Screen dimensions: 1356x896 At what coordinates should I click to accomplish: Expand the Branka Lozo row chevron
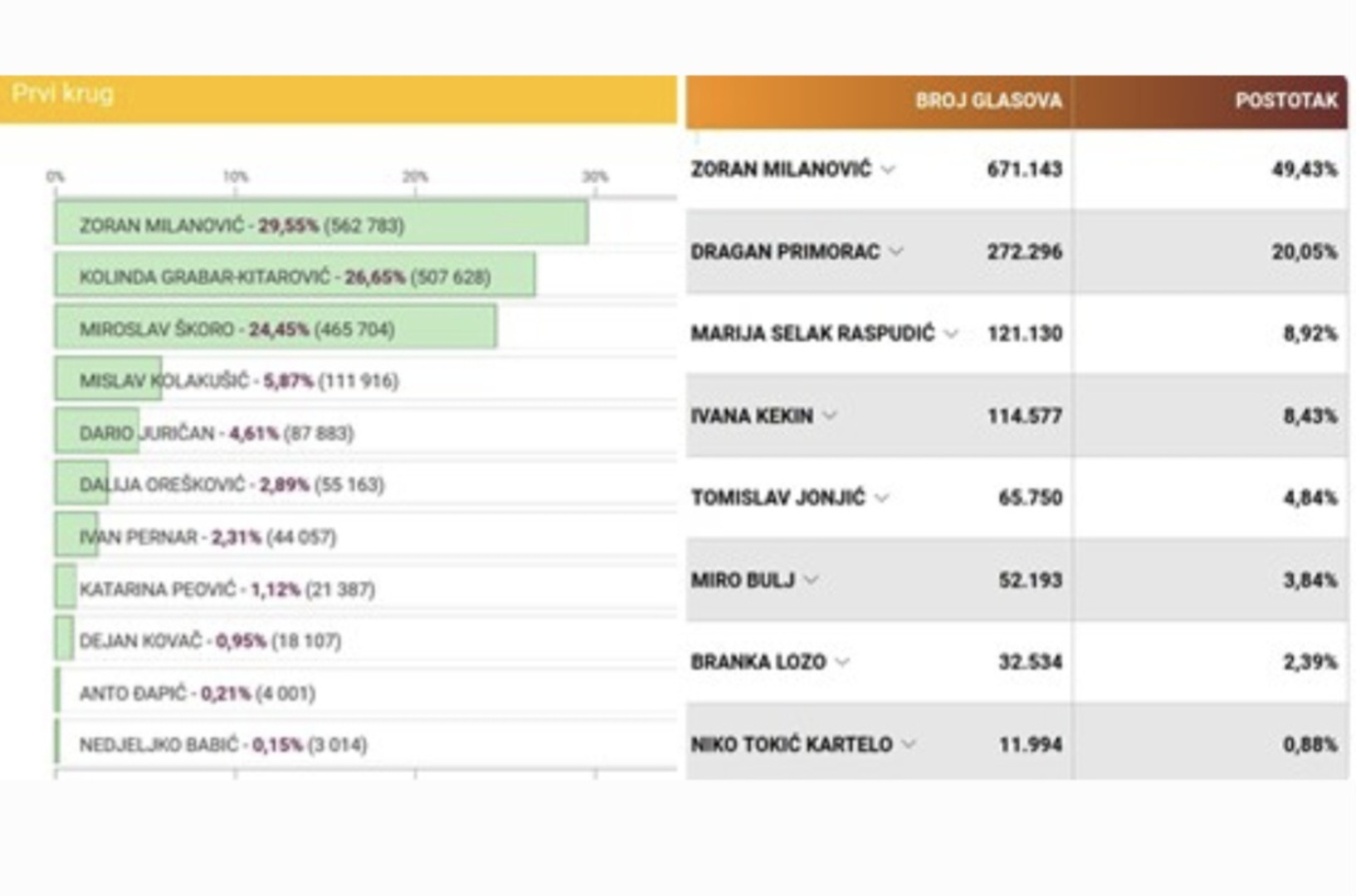tap(842, 662)
